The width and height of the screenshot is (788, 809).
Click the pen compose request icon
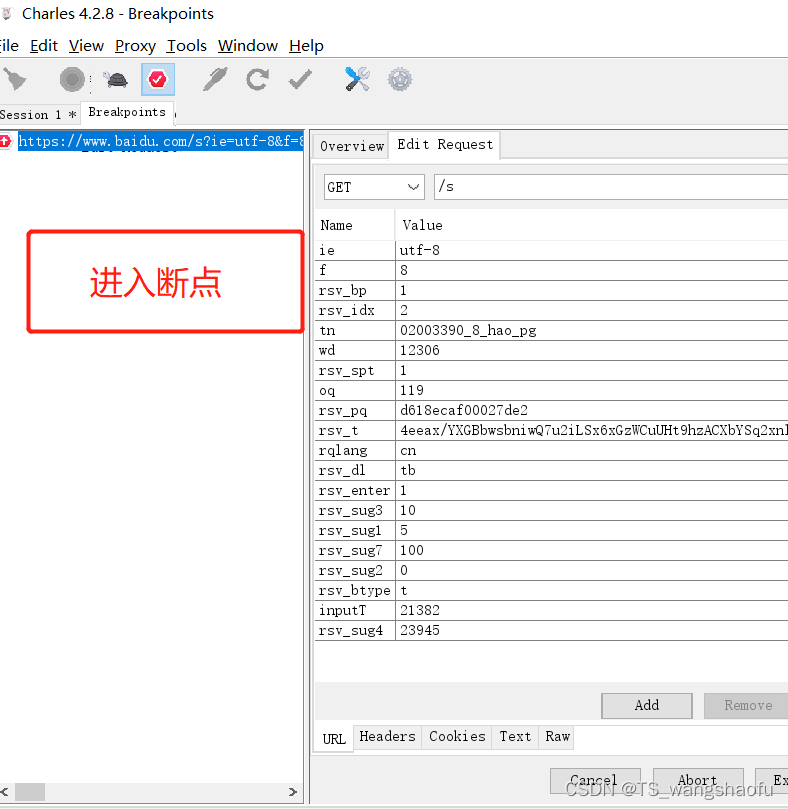click(x=215, y=79)
